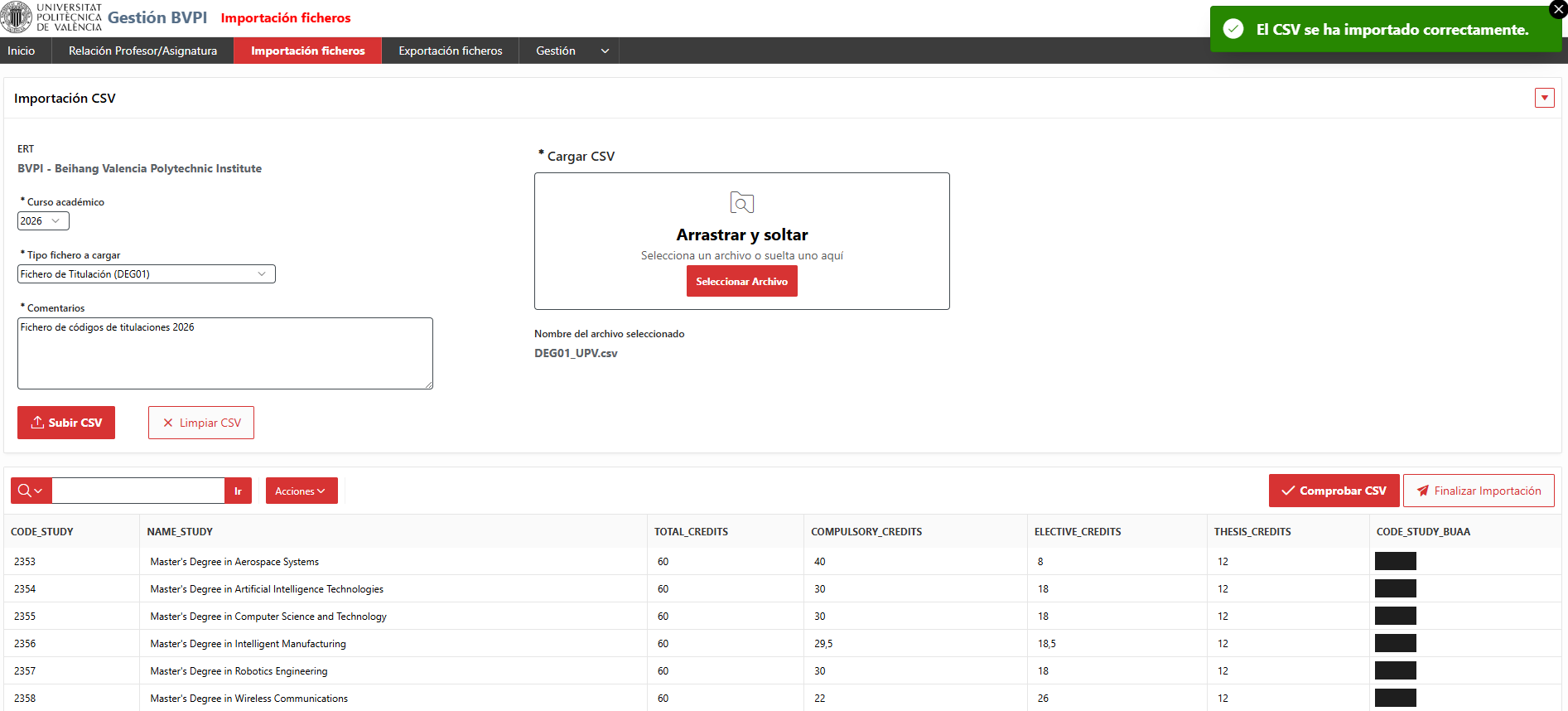Open Relación Profesor/Asignatura tab
This screenshot has width=1568, height=711.
coord(142,51)
